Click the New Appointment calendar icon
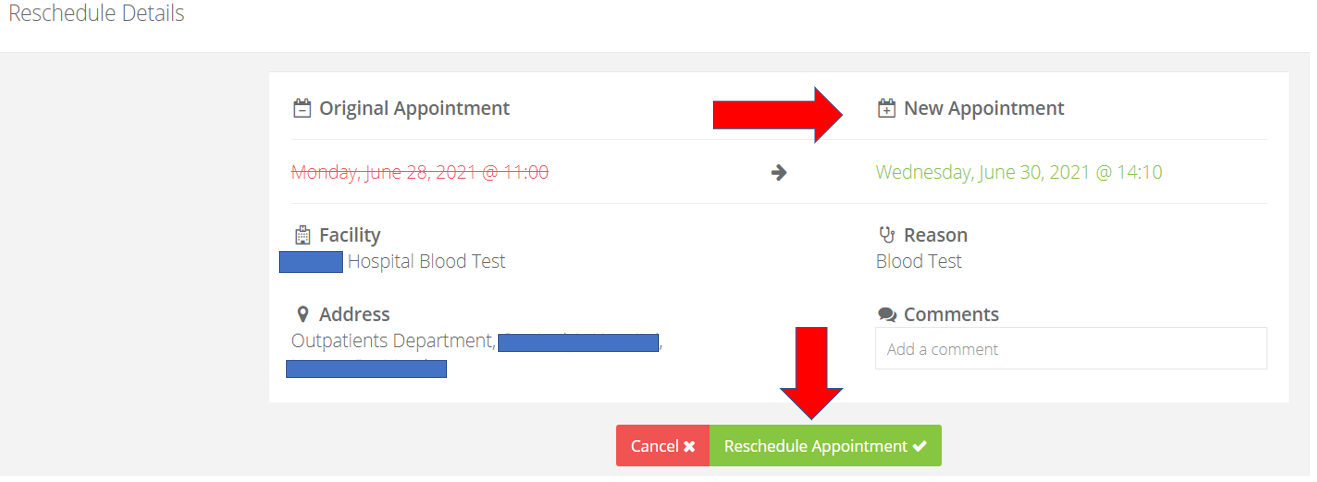The height and width of the screenshot is (482, 1317). [886, 108]
